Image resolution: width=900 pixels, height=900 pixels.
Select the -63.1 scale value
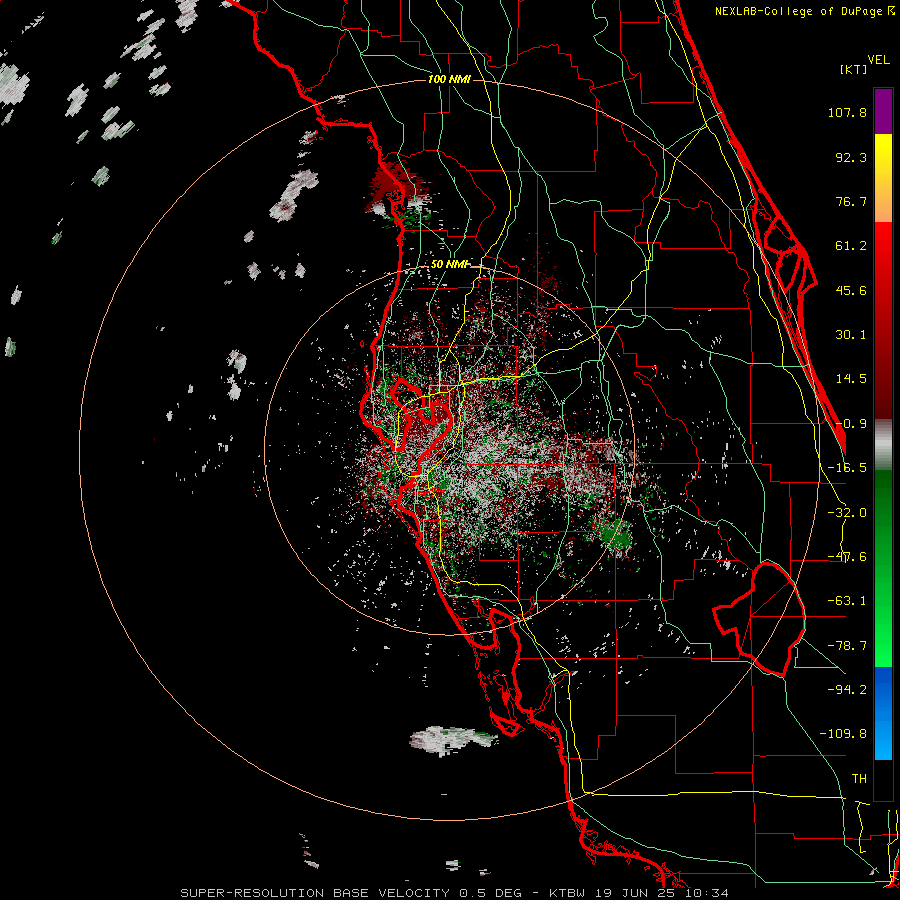pyautogui.click(x=847, y=600)
